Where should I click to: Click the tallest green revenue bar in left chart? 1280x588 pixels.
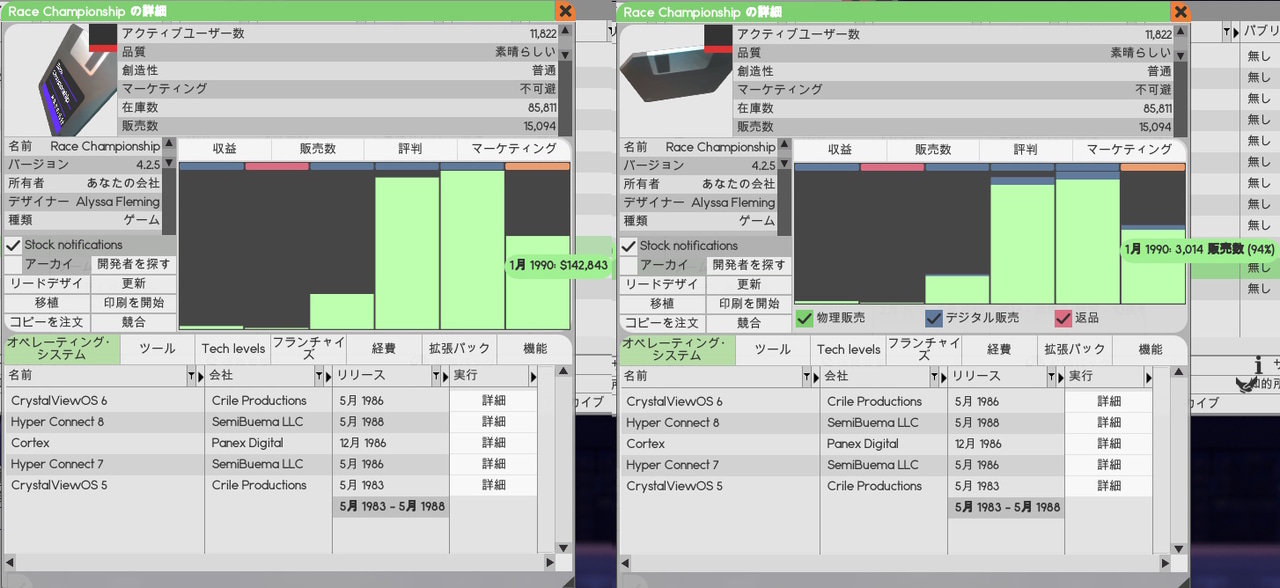(472, 249)
